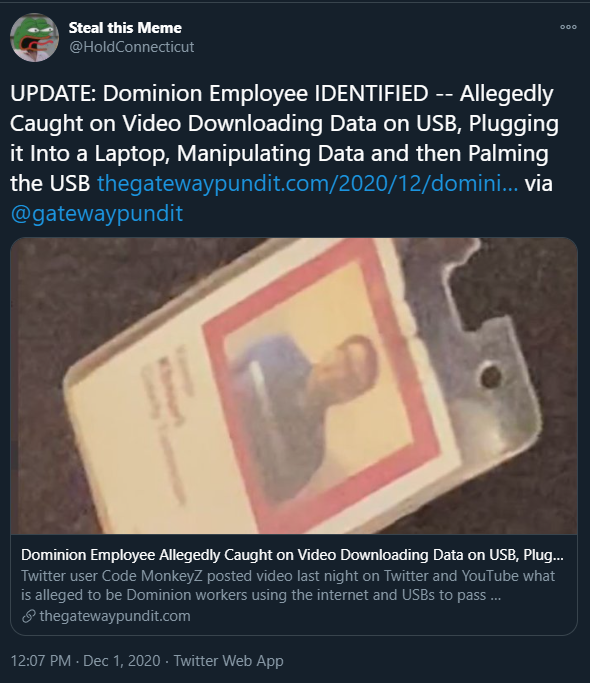Click the Twitter Web App source label

click(228, 661)
